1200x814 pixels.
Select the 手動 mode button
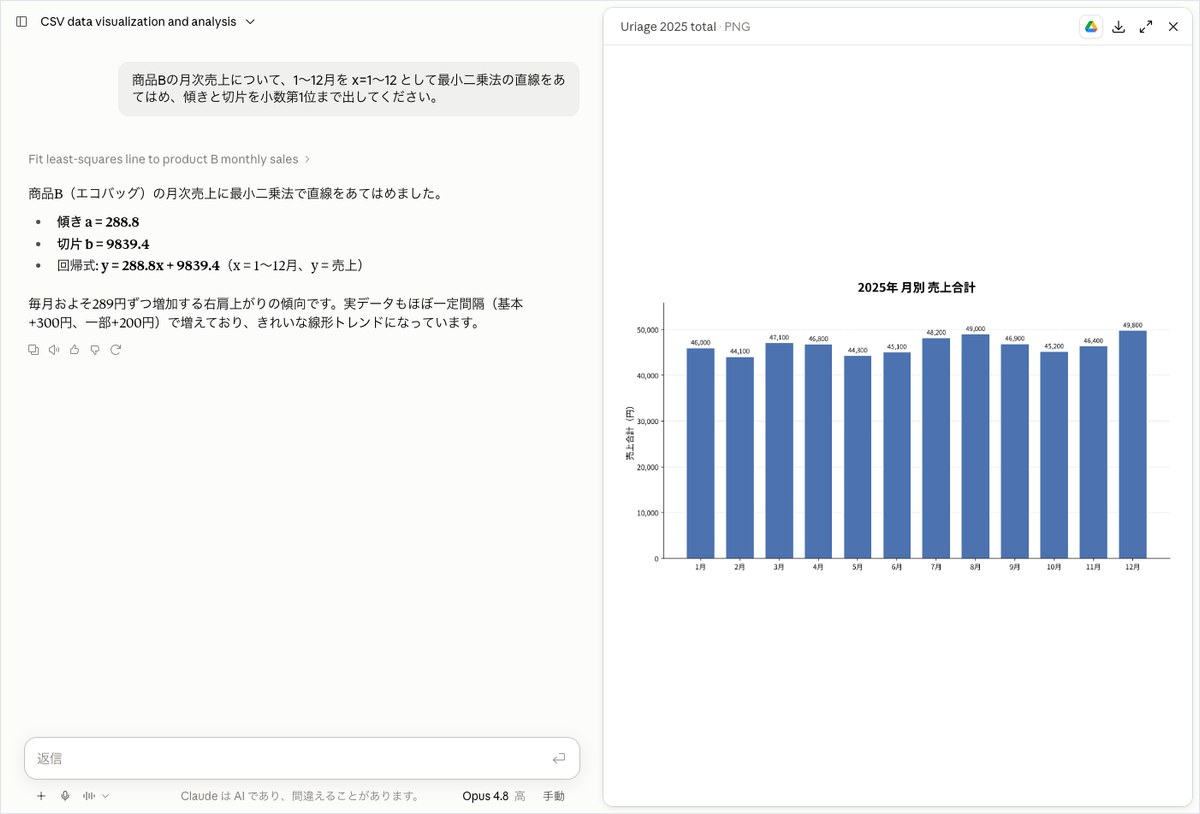click(554, 796)
